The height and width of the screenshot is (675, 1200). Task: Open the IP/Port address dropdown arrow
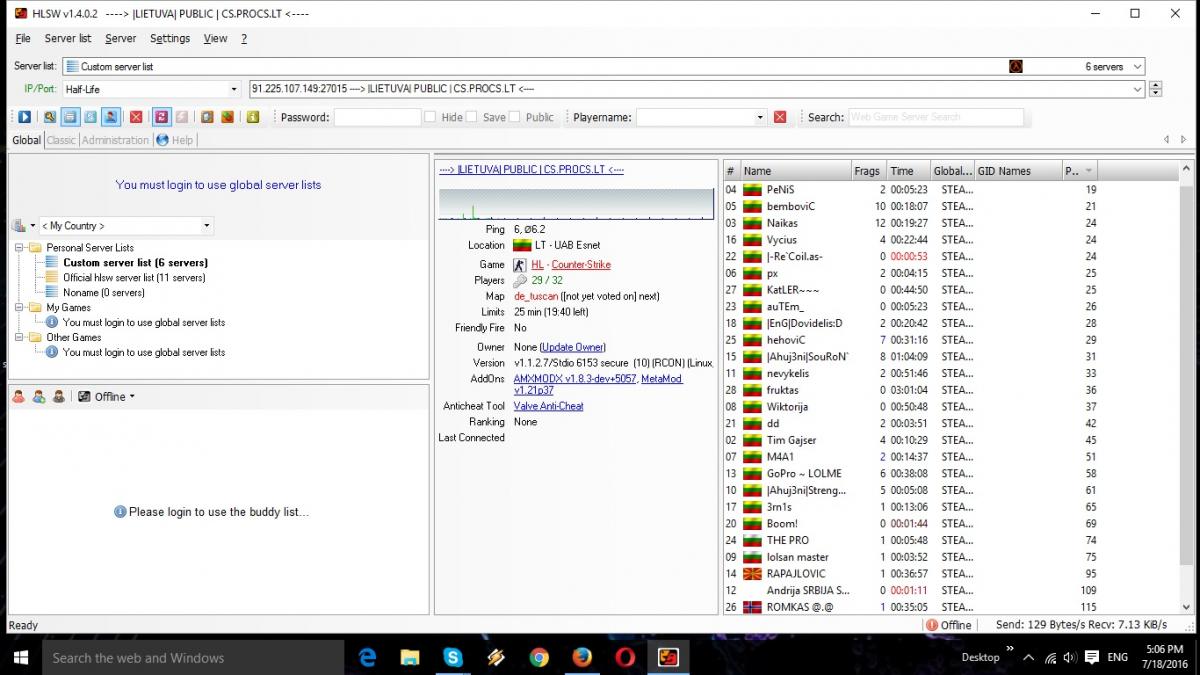(1137, 89)
